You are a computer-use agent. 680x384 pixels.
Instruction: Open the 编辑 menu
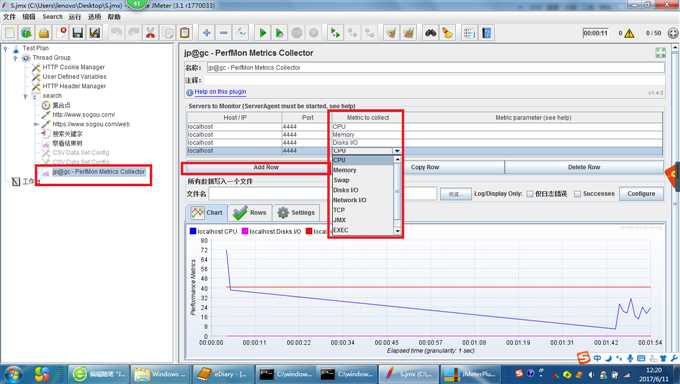point(29,16)
